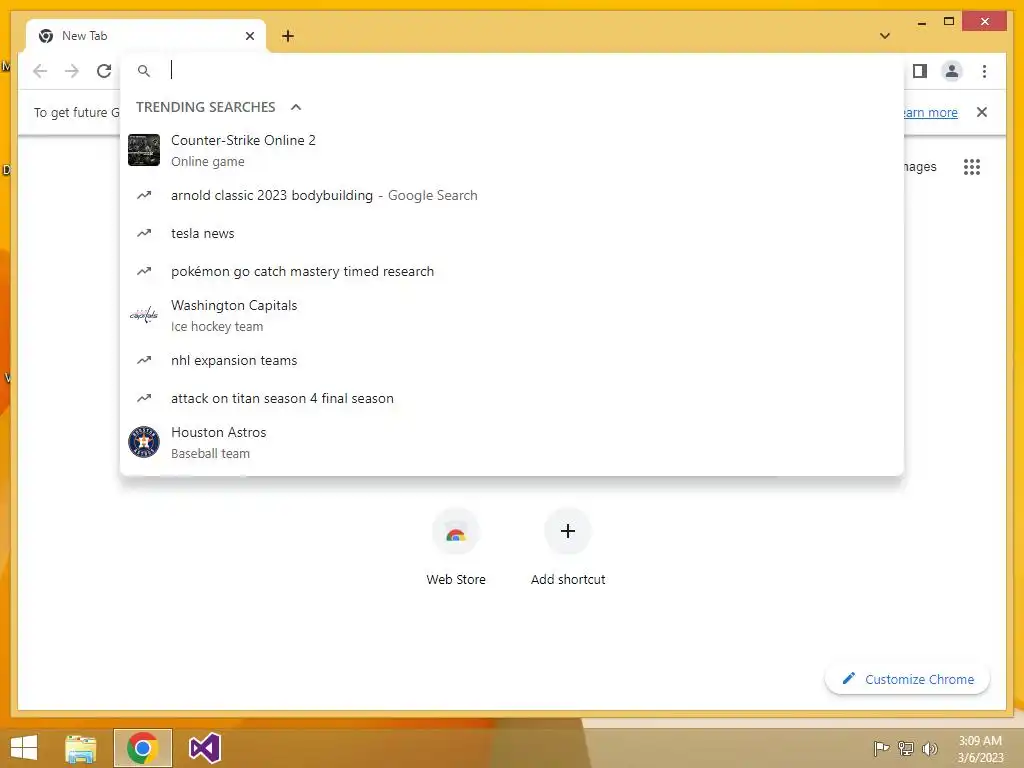Switch to the New Tab tab
1024x768 pixels.
[145, 36]
